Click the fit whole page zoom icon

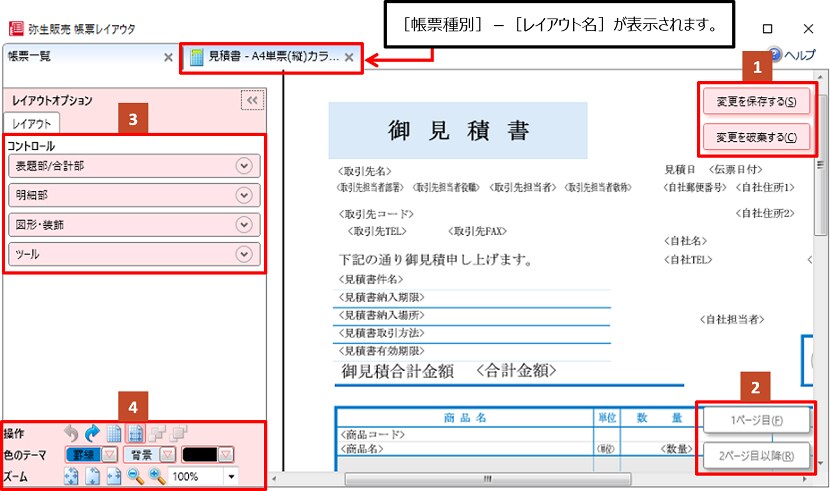[x=71, y=476]
